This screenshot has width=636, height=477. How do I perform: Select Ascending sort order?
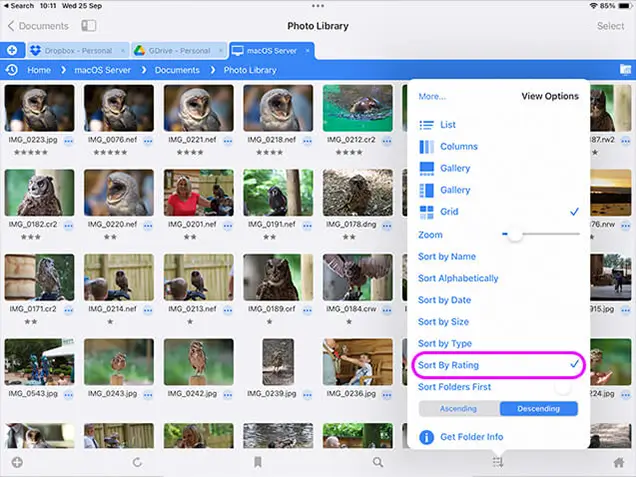coord(459,409)
